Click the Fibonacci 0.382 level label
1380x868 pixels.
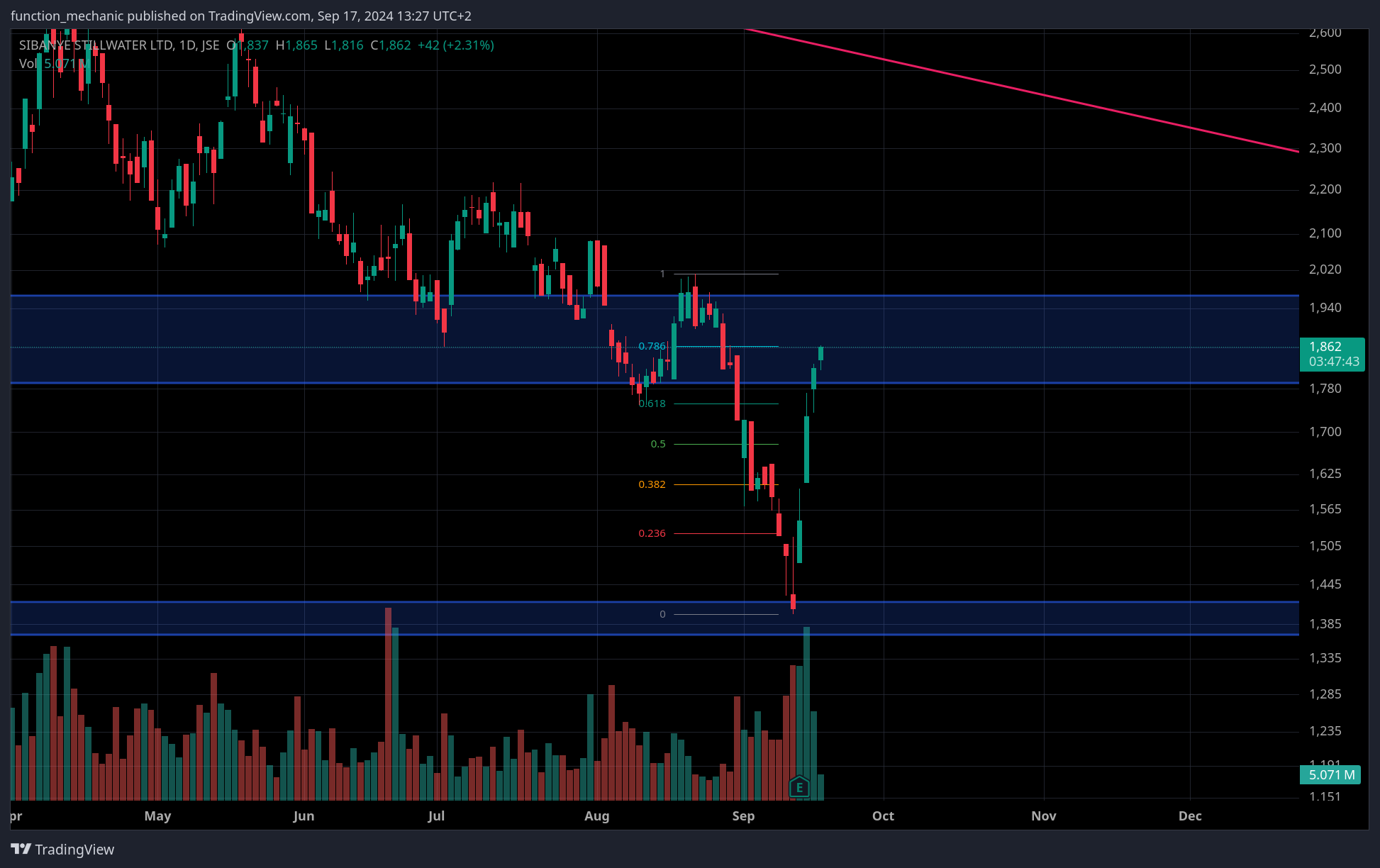point(652,484)
